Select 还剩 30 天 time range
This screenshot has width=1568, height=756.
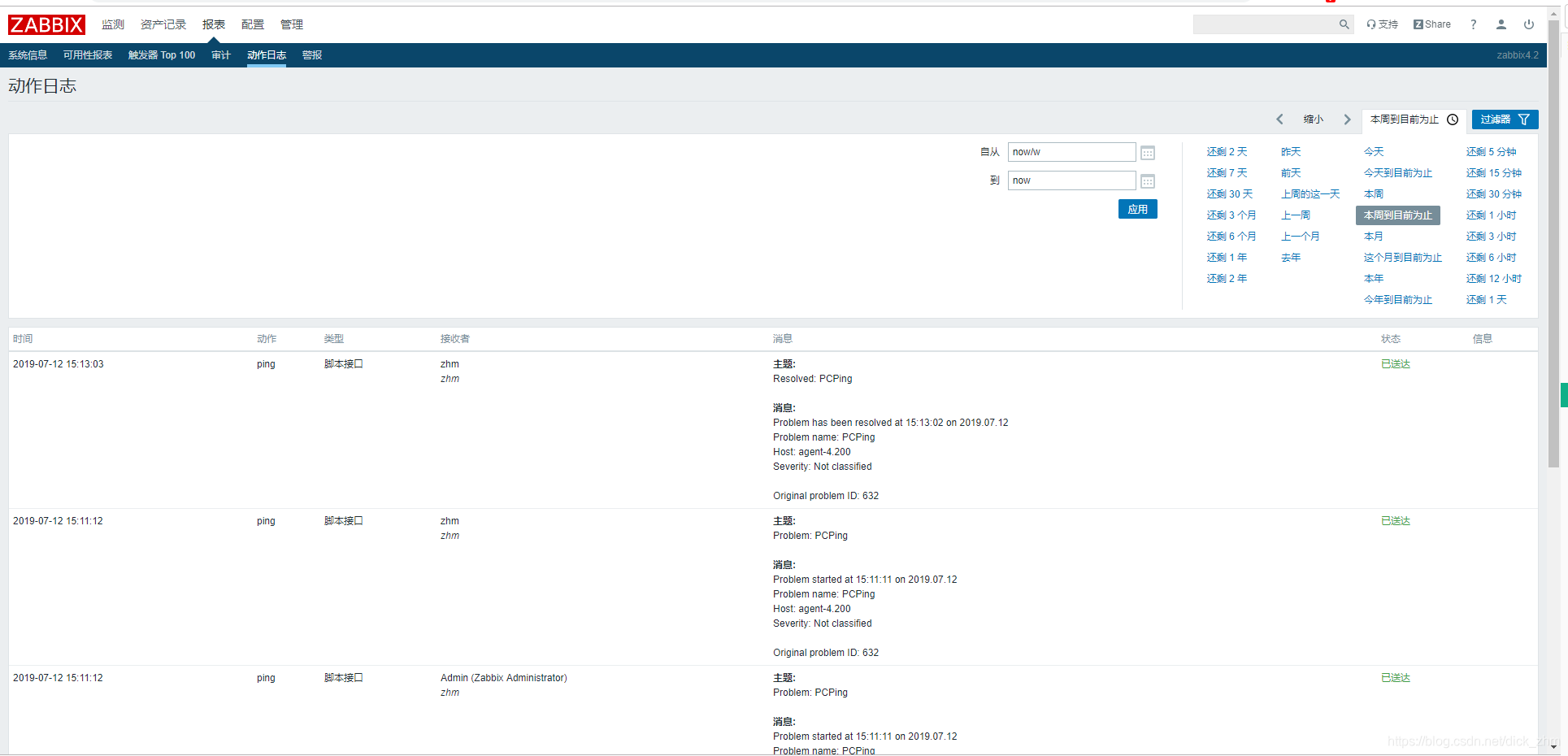[x=1230, y=194]
